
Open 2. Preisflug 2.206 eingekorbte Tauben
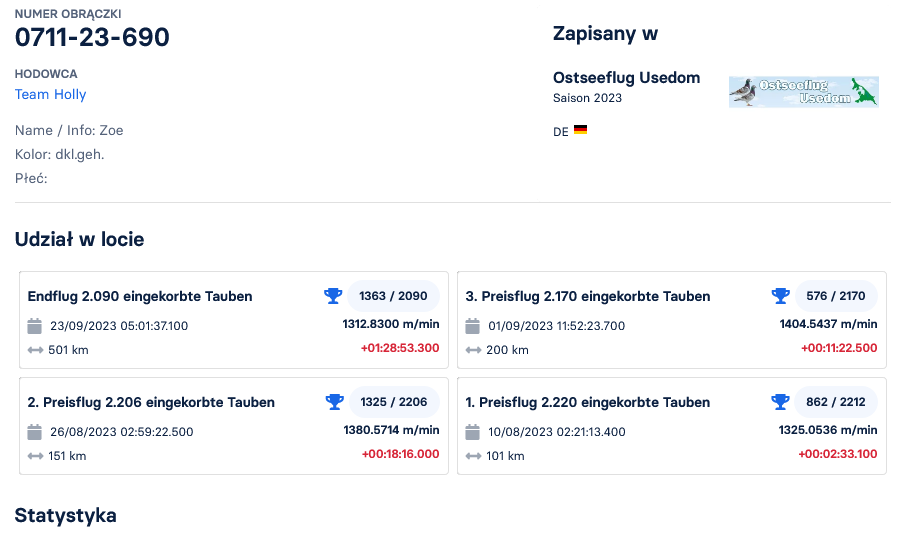151,403
